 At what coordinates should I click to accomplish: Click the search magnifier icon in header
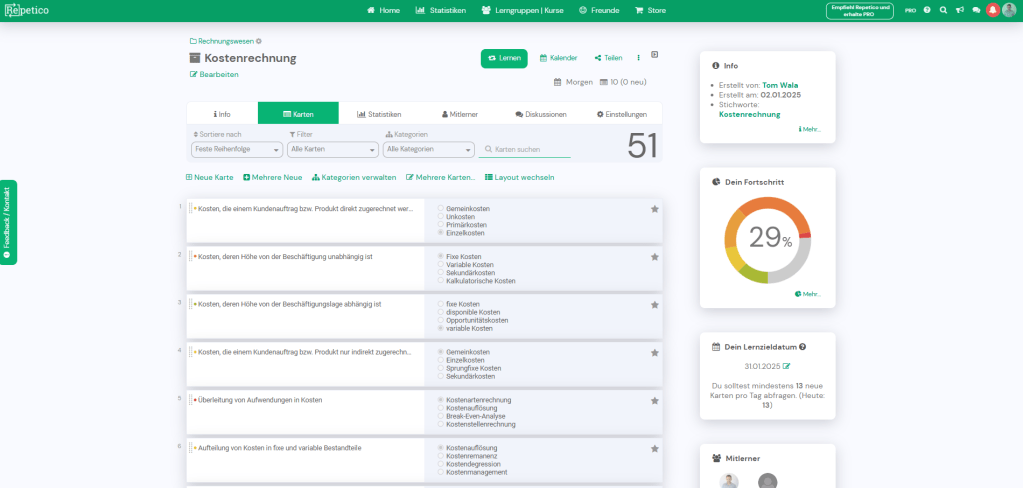(x=943, y=10)
